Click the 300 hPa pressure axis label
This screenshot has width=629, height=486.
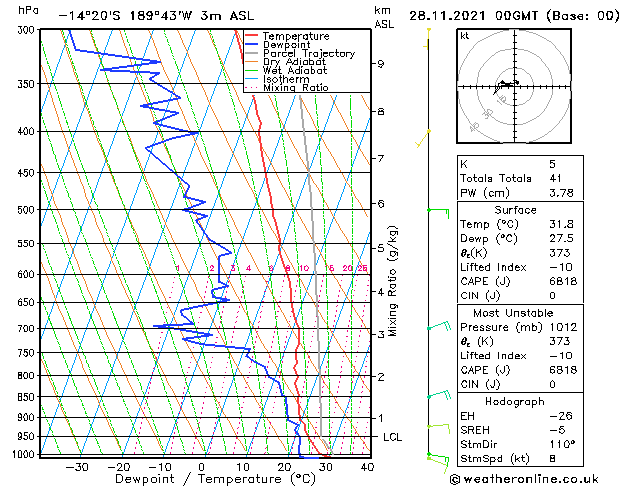28,30
